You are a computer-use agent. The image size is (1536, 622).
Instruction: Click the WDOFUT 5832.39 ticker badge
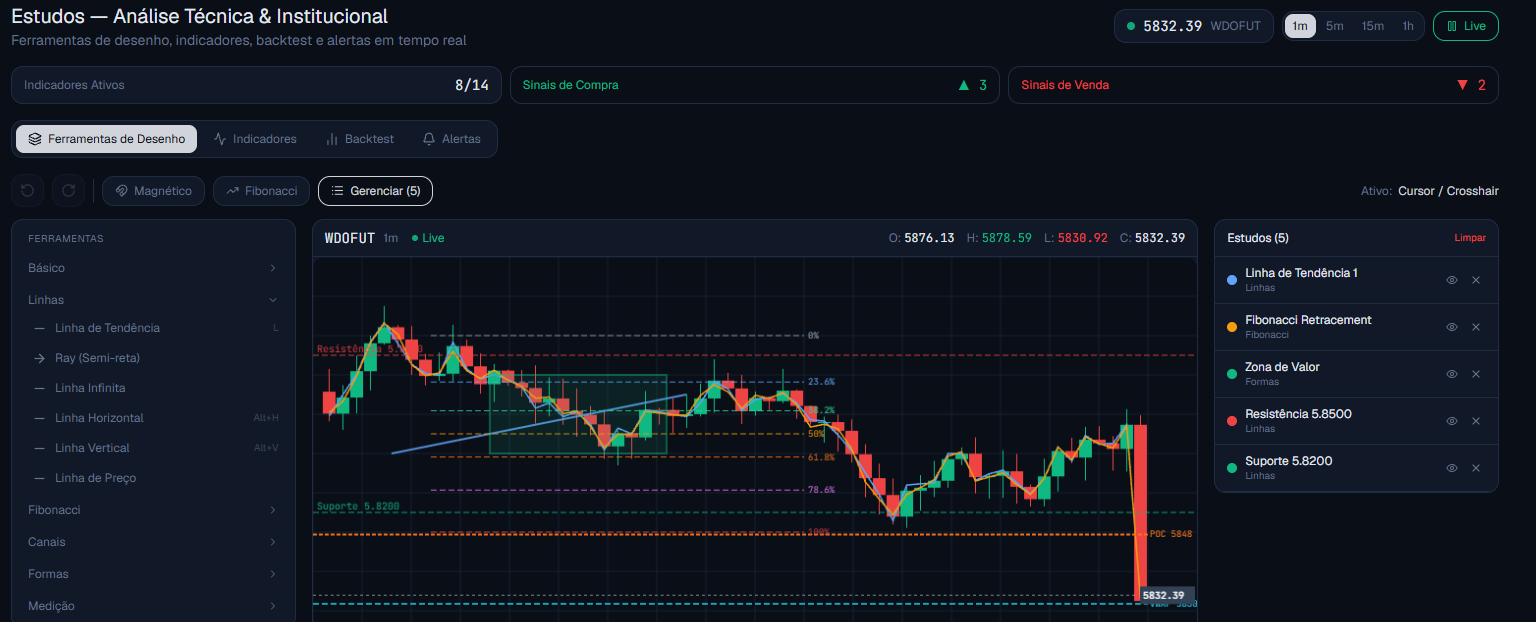pos(1194,26)
